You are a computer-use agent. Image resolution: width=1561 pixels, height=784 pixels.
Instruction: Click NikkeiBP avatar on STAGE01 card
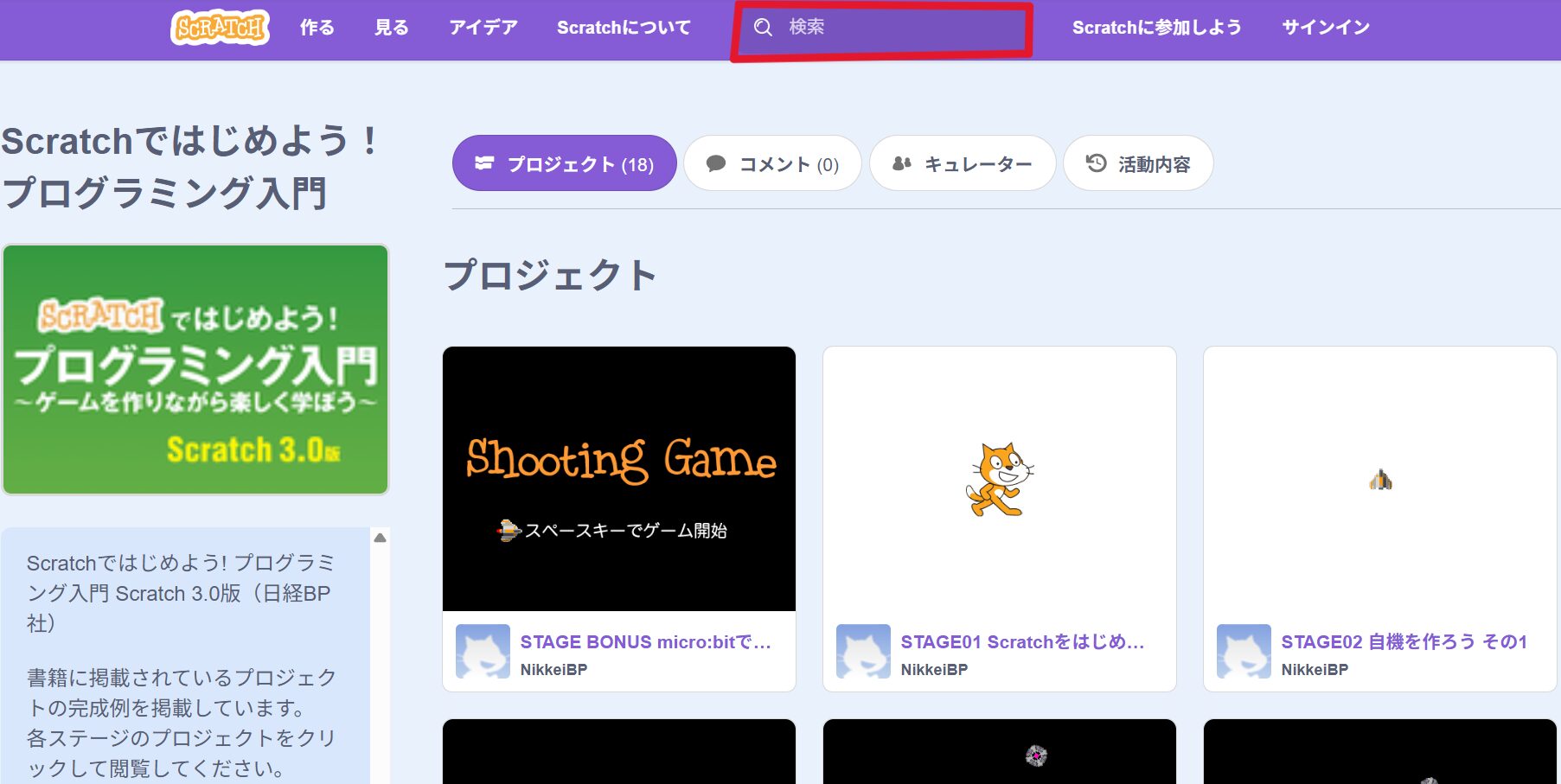[863, 651]
